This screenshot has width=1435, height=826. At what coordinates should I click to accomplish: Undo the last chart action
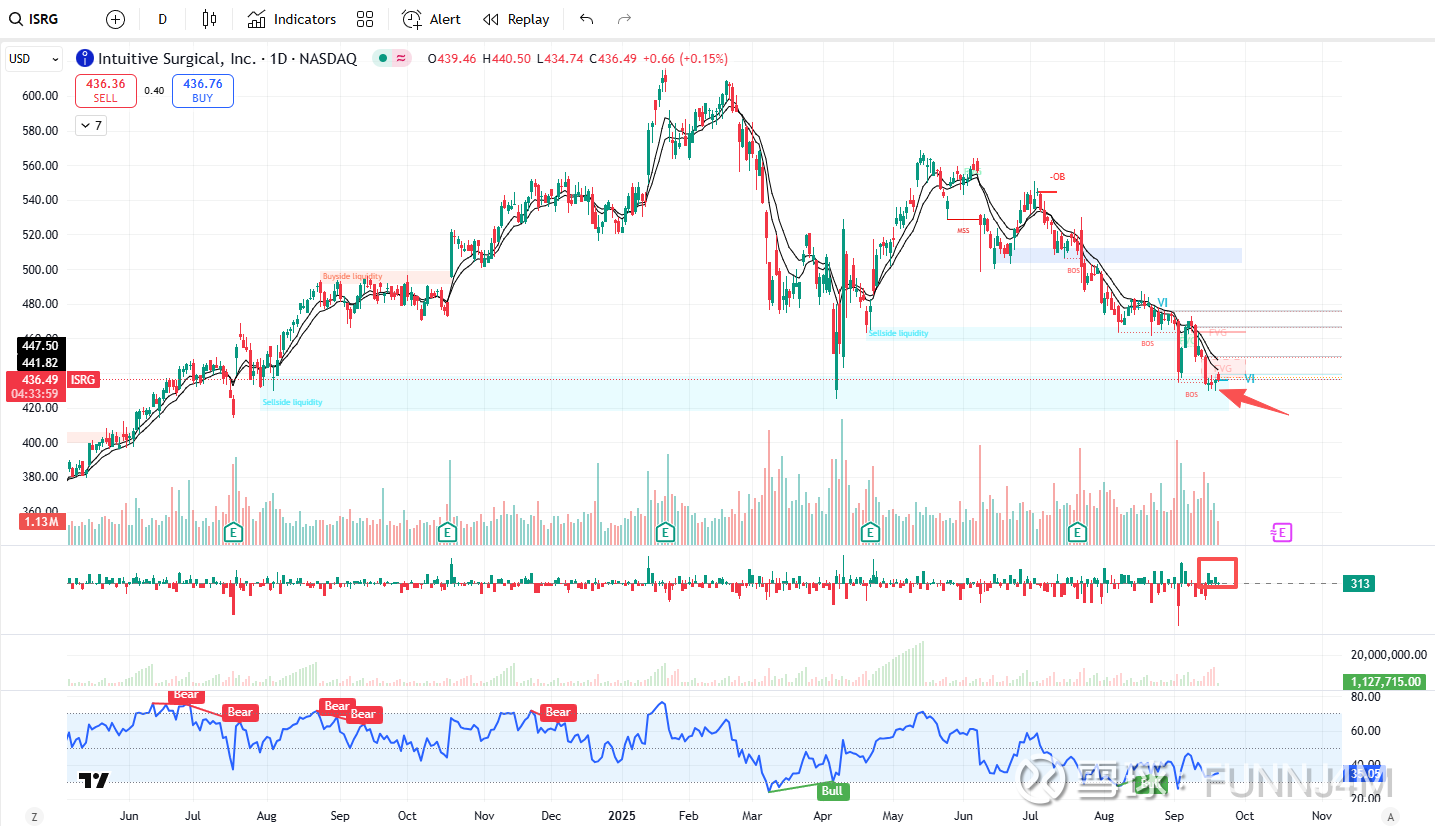point(586,19)
